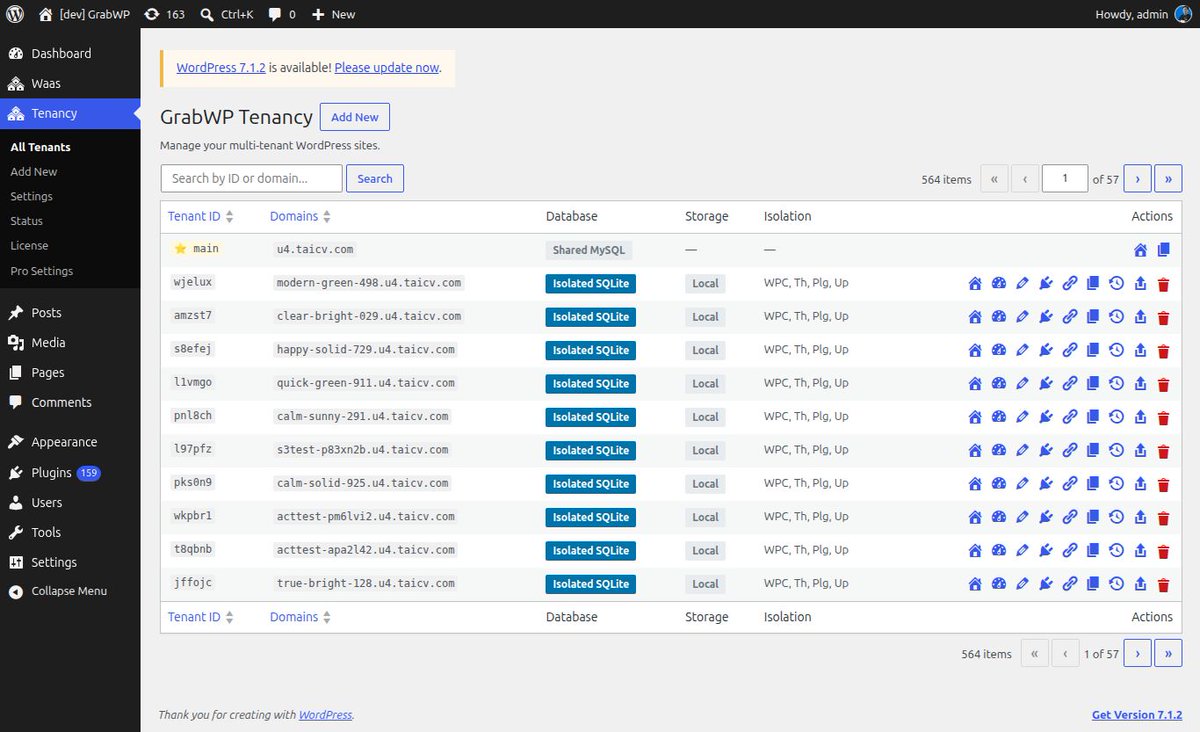1200x732 pixels.
Task: Click the history clock icon for pks0n9
Action: coord(1116,484)
